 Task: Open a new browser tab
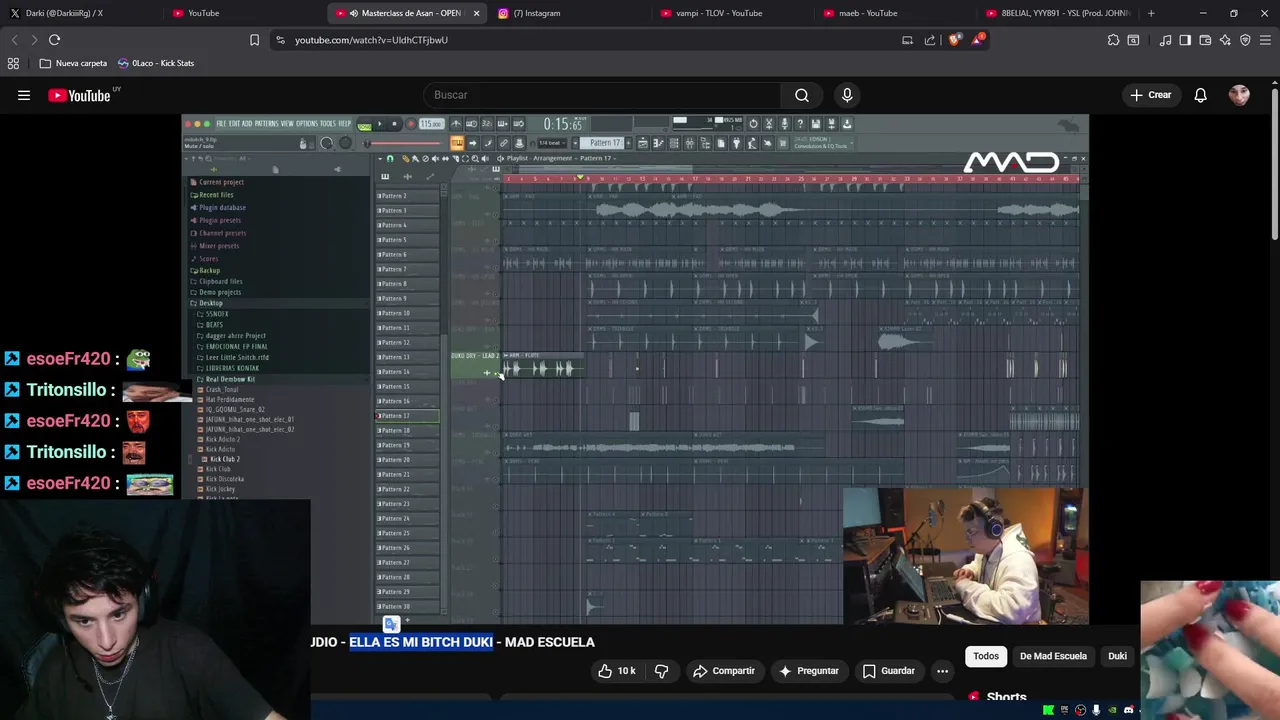[x=1151, y=13]
